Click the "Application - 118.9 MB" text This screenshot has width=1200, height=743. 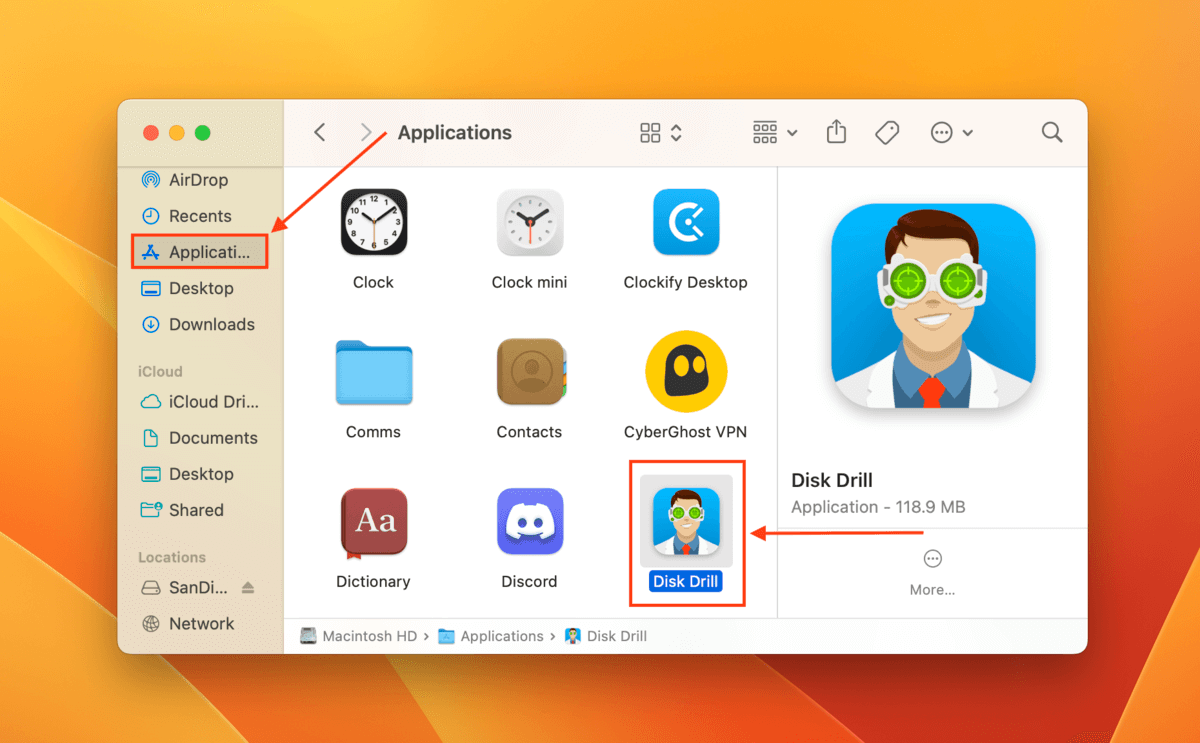(878, 507)
